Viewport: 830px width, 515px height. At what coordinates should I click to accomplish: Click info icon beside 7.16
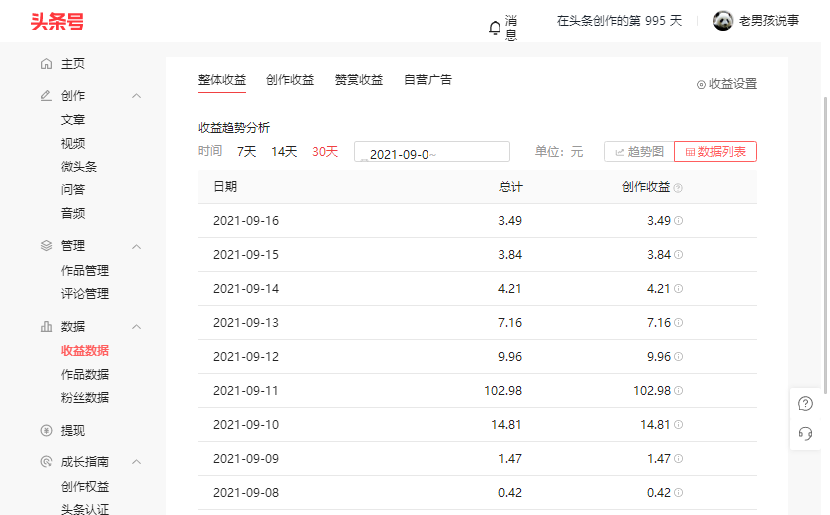679,322
